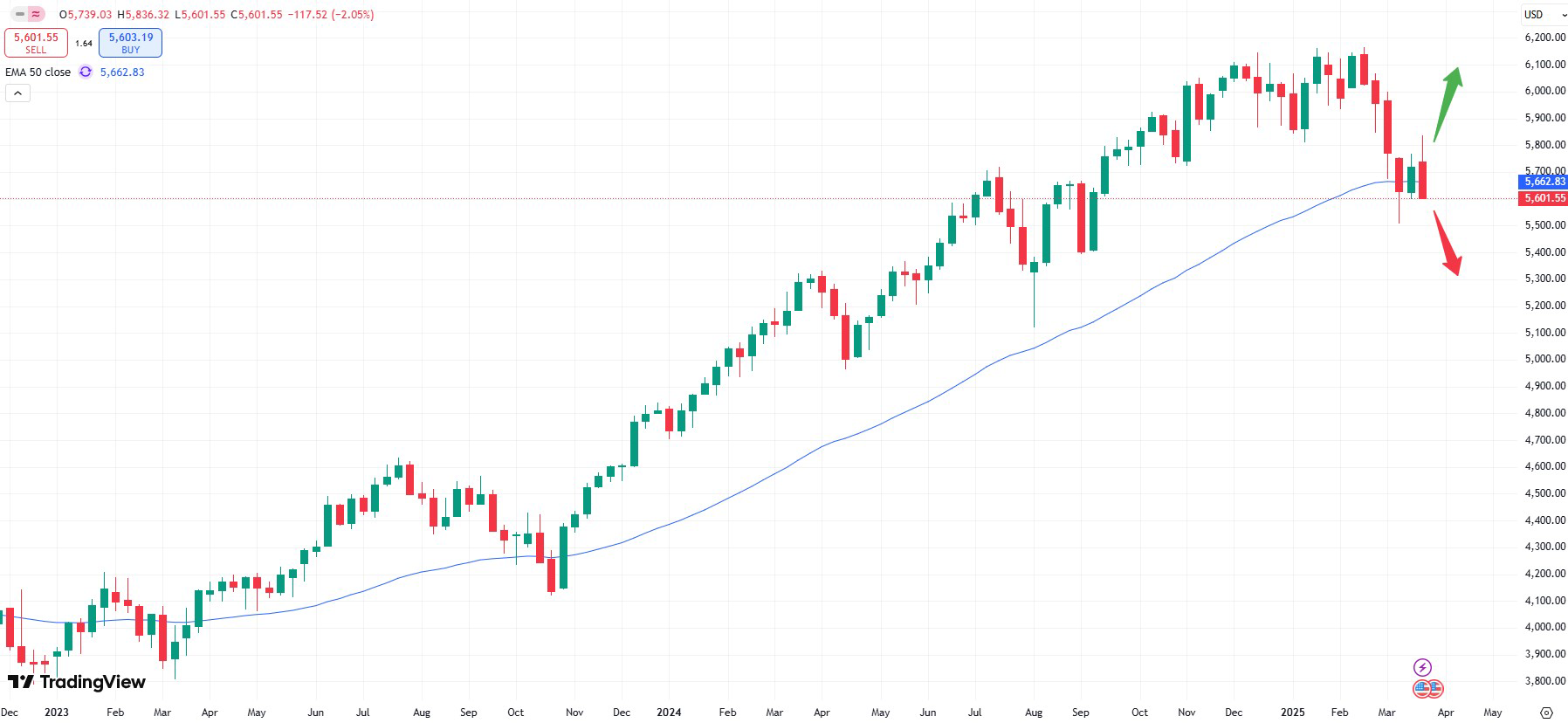Viewport: 1568px width, 723px height.
Task: Click the purple EMA refresh loop icon
Action: point(86,72)
